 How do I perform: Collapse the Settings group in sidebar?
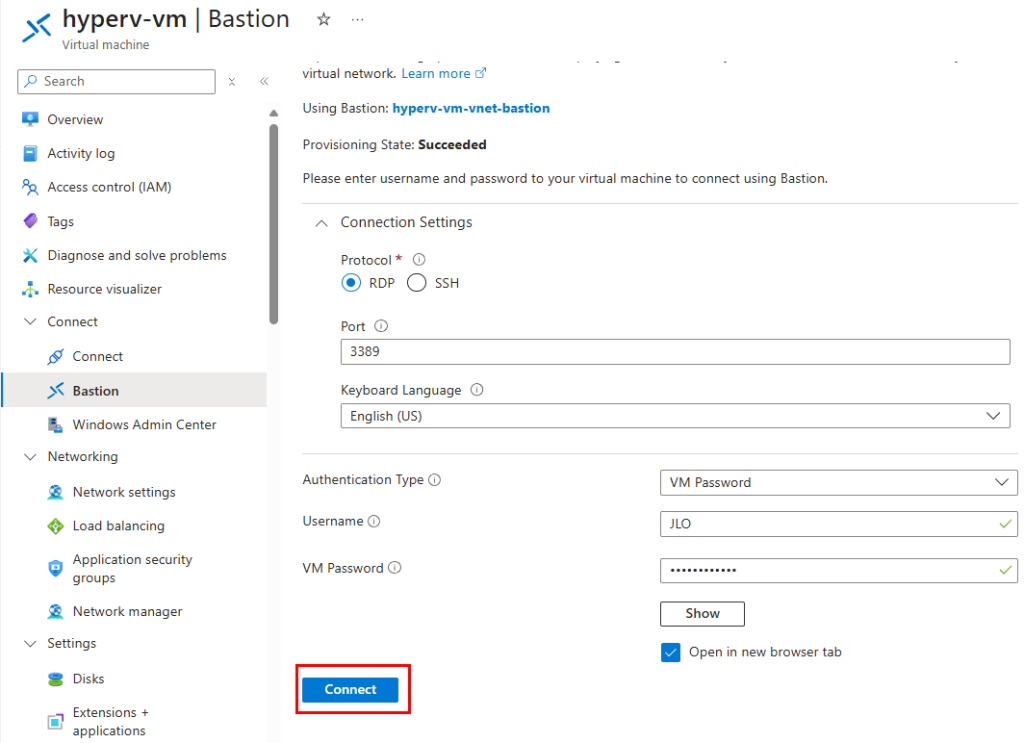[30, 644]
